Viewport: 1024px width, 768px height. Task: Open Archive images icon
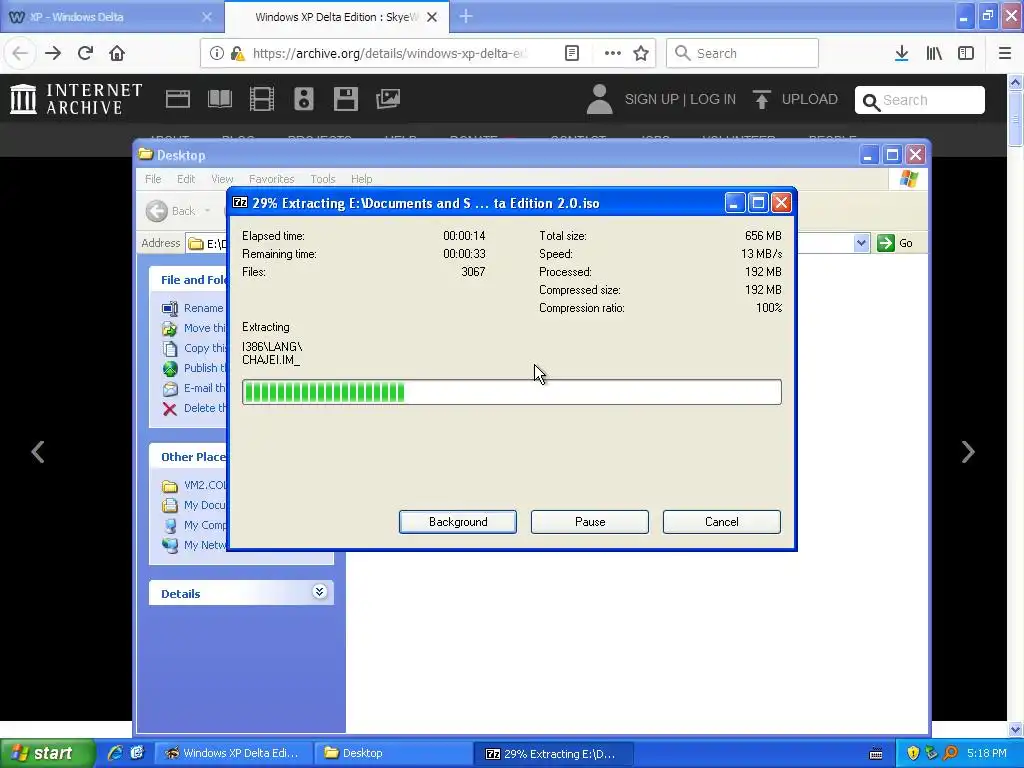click(x=388, y=99)
